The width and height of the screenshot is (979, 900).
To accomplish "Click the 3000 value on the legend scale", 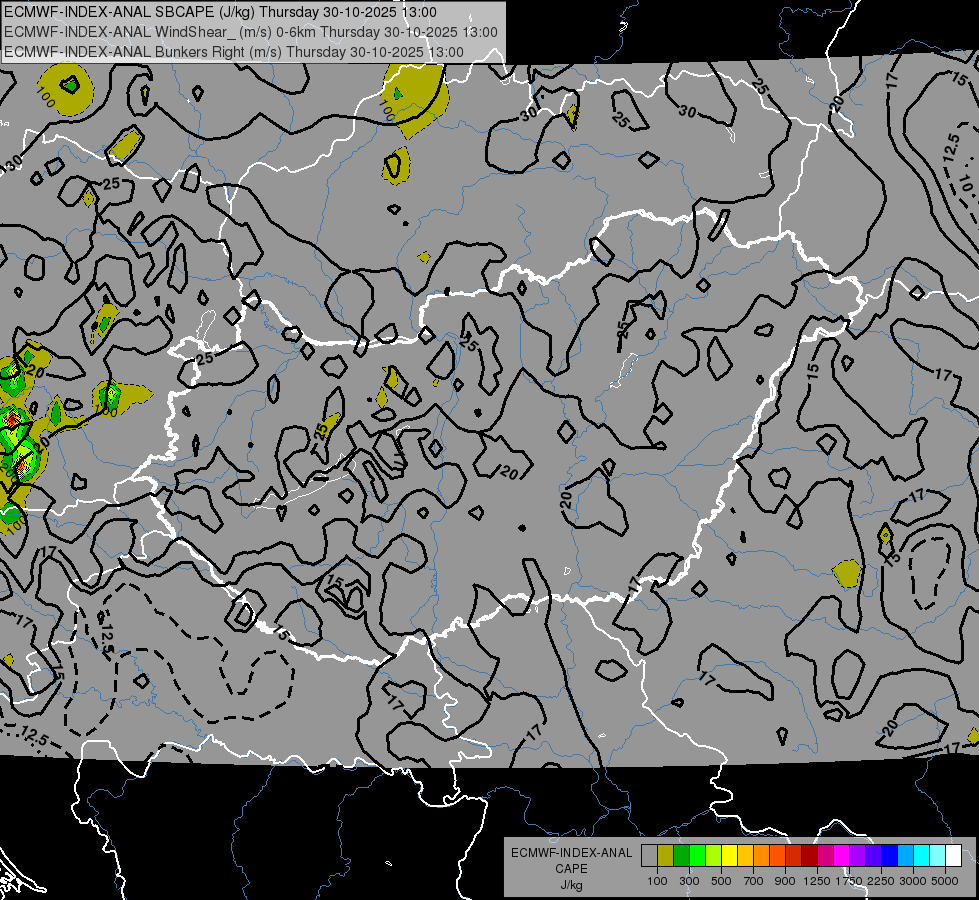I will pos(912,881).
